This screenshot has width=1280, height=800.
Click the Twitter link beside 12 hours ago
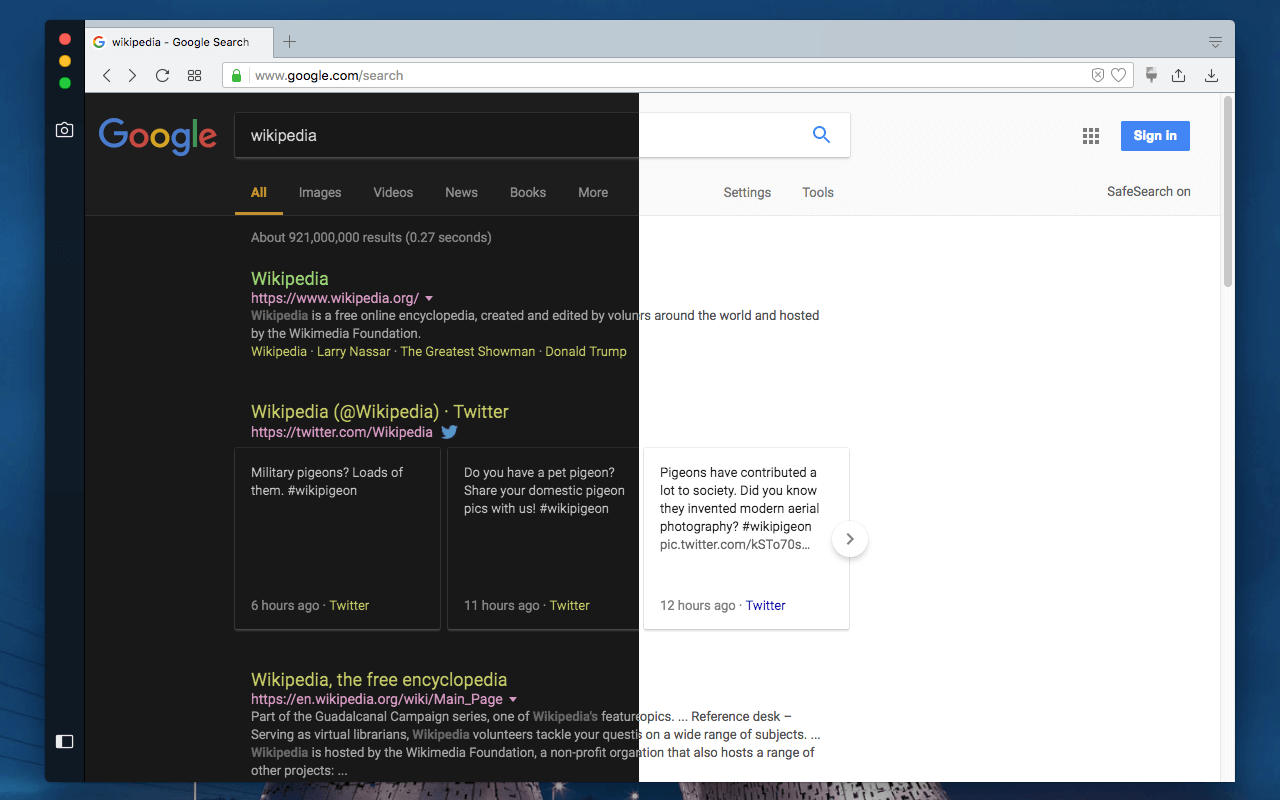coord(766,606)
